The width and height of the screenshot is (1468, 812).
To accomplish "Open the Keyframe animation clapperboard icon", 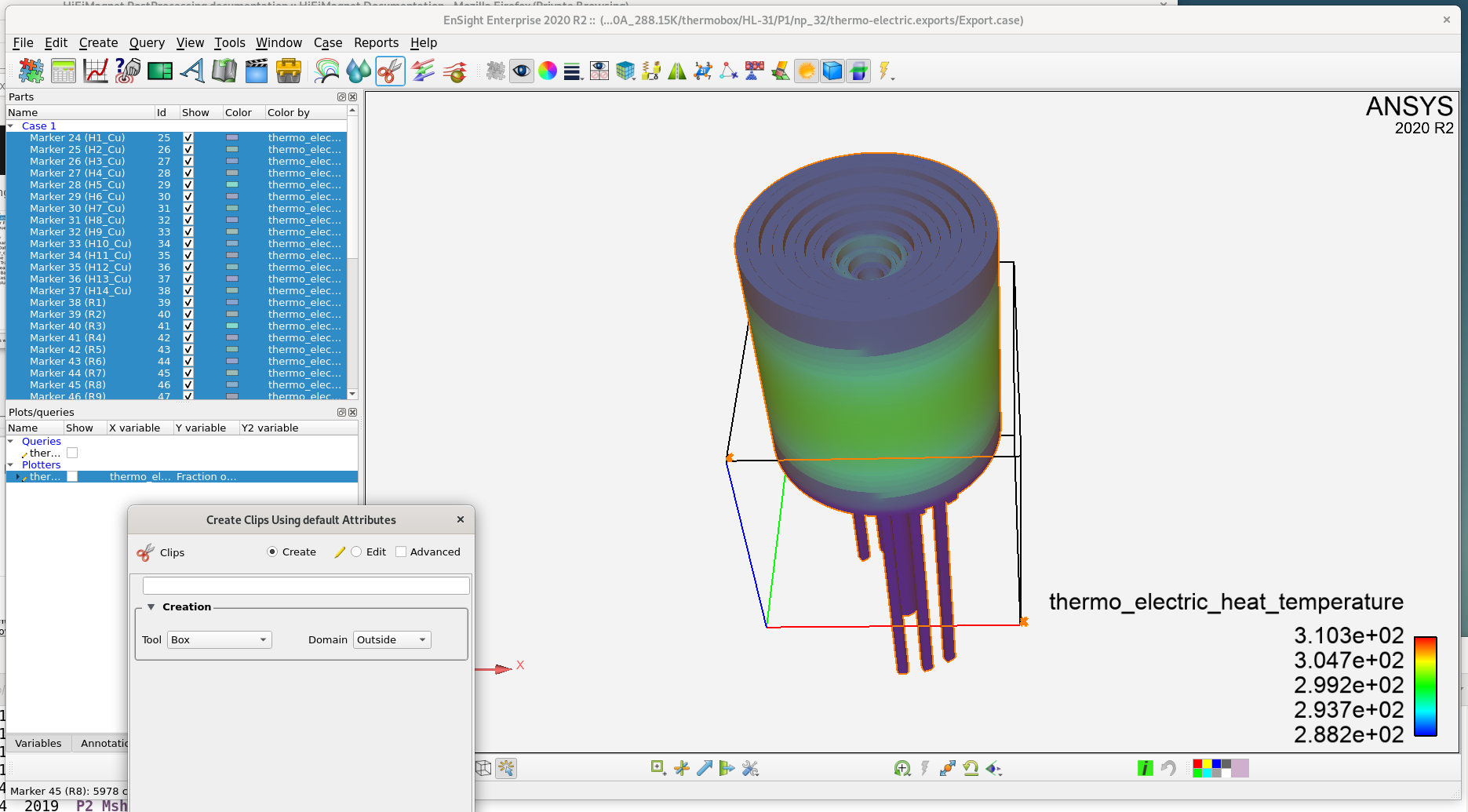I will (x=257, y=71).
